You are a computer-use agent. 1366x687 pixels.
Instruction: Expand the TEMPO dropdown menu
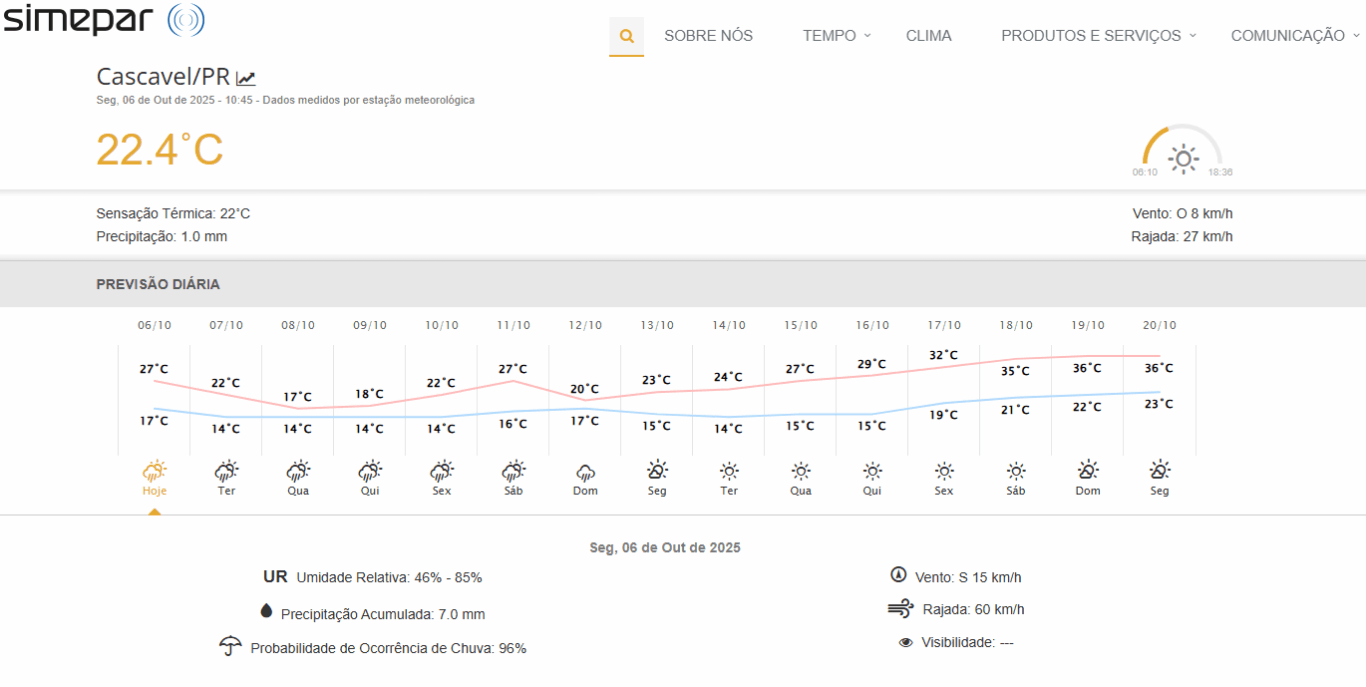(836, 36)
